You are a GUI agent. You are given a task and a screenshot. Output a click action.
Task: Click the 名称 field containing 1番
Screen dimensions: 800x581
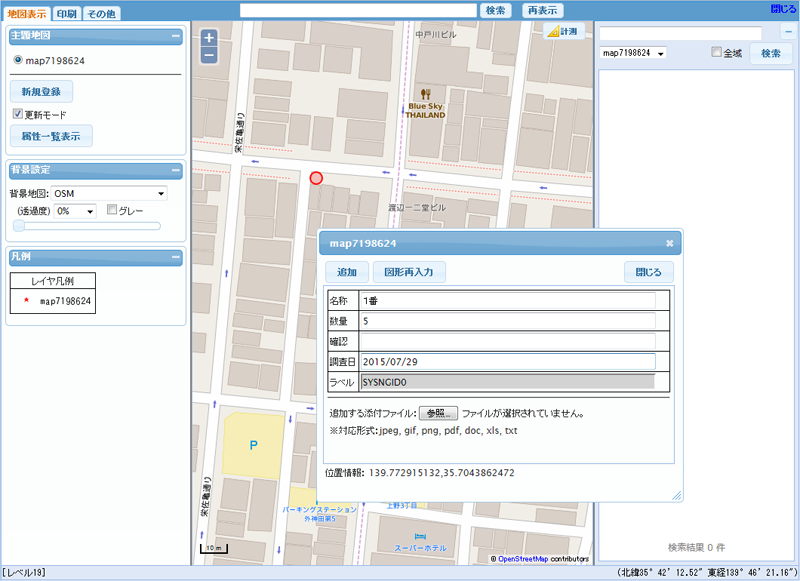click(x=508, y=301)
